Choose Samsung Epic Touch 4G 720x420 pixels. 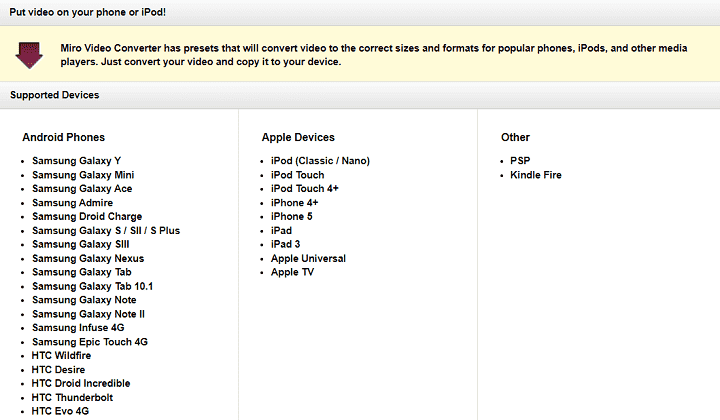90,342
